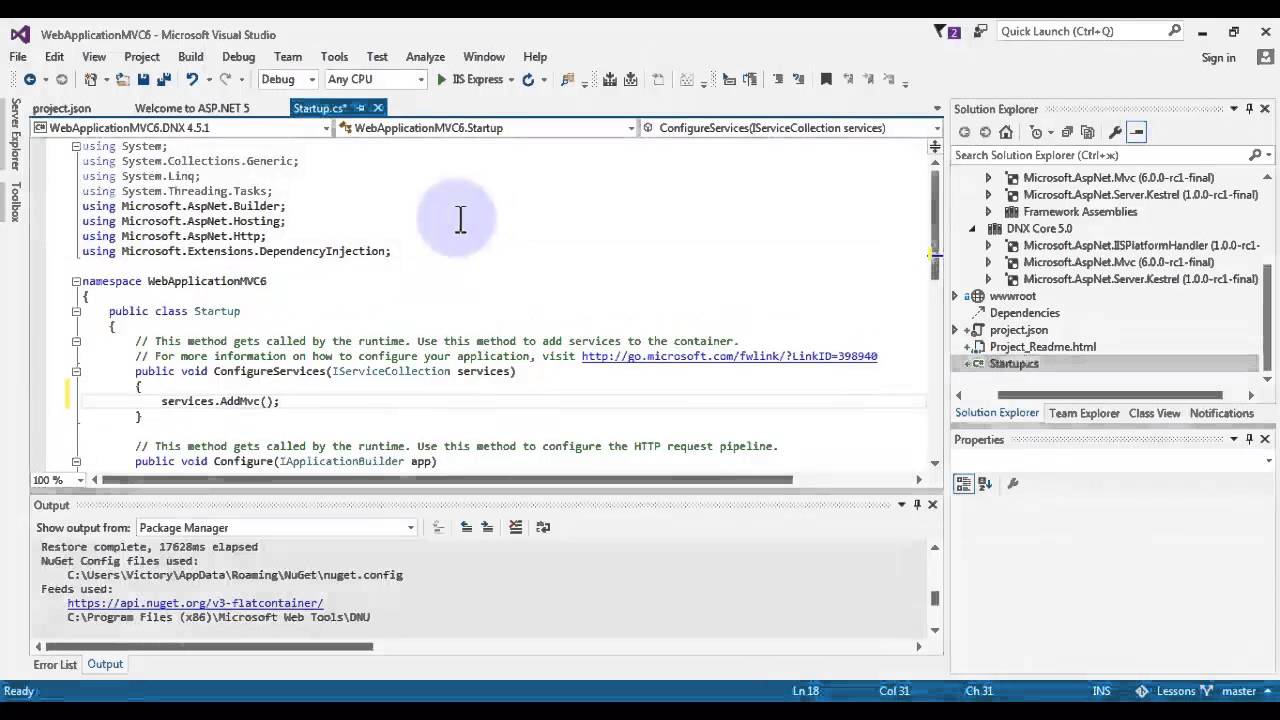This screenshot has height=720, width=1280.
Task: Open the Analyze menu
Action: click(x=425, y=57)
